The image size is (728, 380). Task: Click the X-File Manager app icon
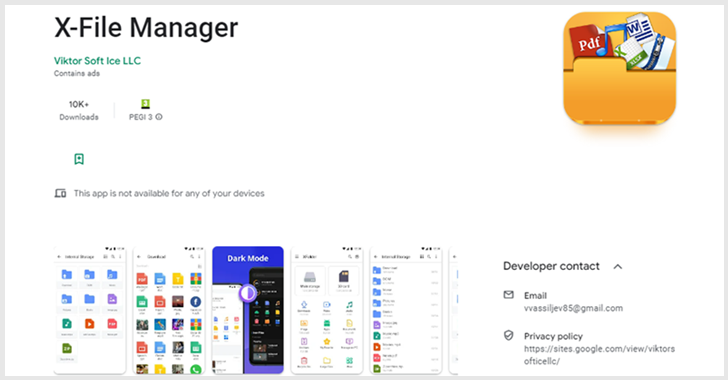click(x=619, y=68)
